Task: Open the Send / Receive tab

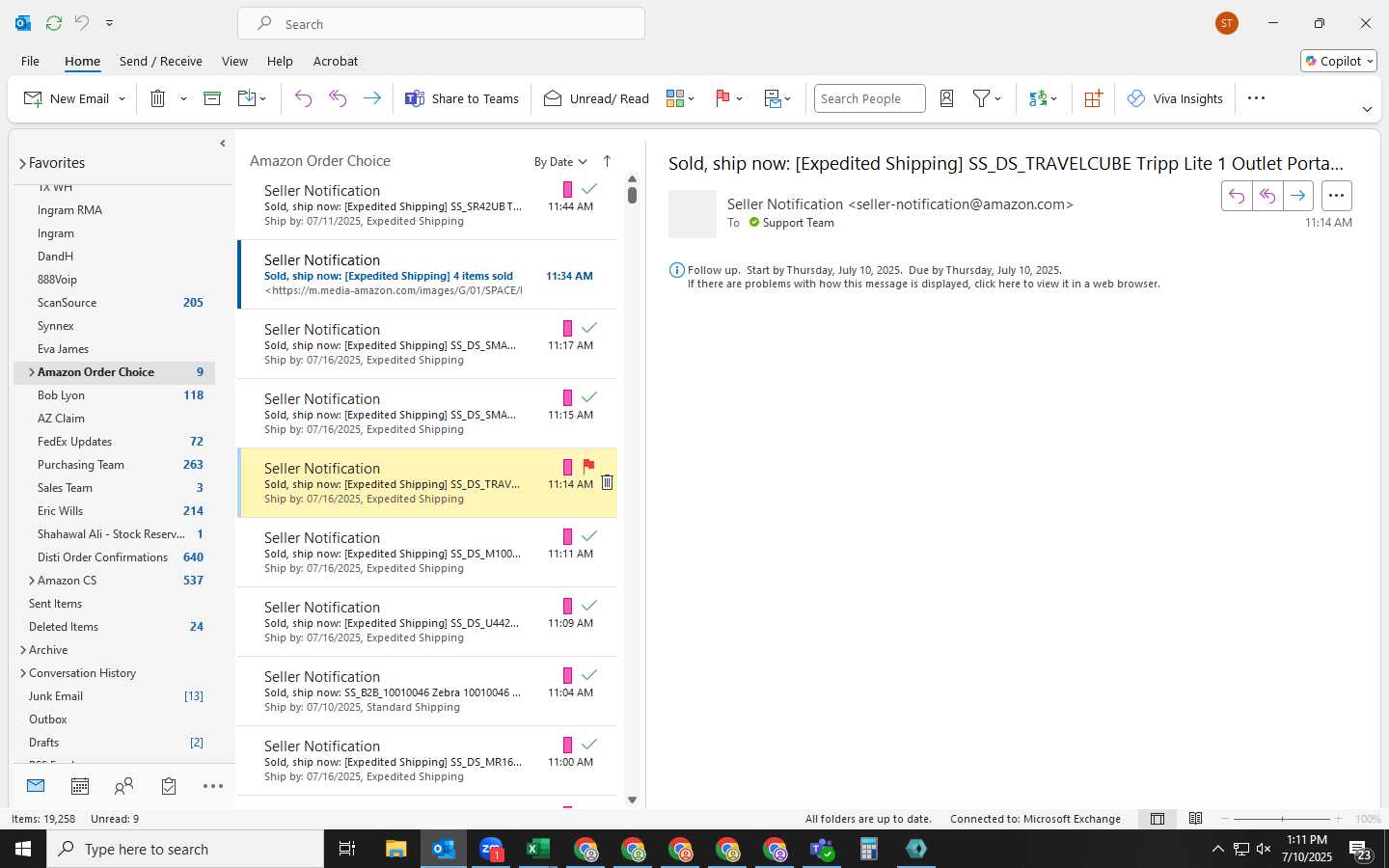Action: coord(161,61)
